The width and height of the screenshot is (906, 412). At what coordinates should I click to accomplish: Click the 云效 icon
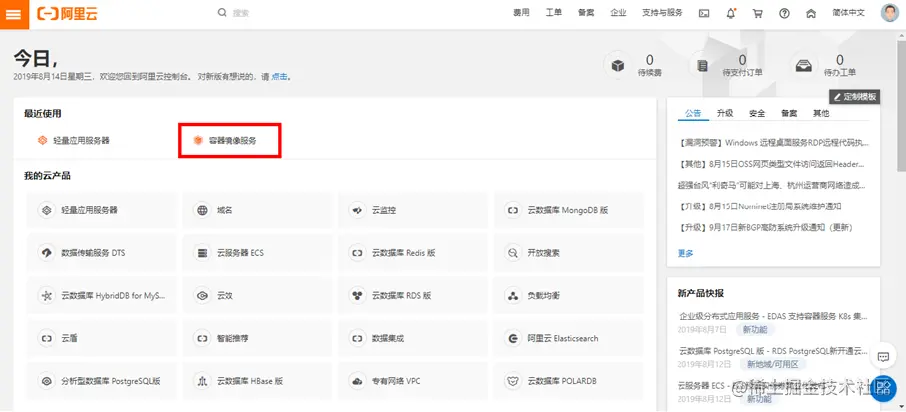(202, 296)
